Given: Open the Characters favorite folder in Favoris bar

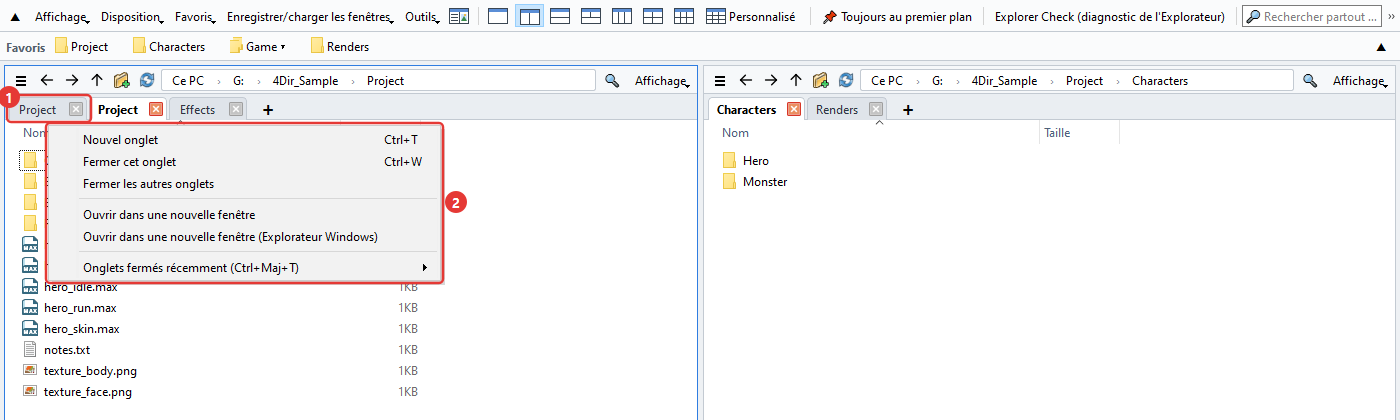Looking at the screenshot, I should [x=168, y=47].
